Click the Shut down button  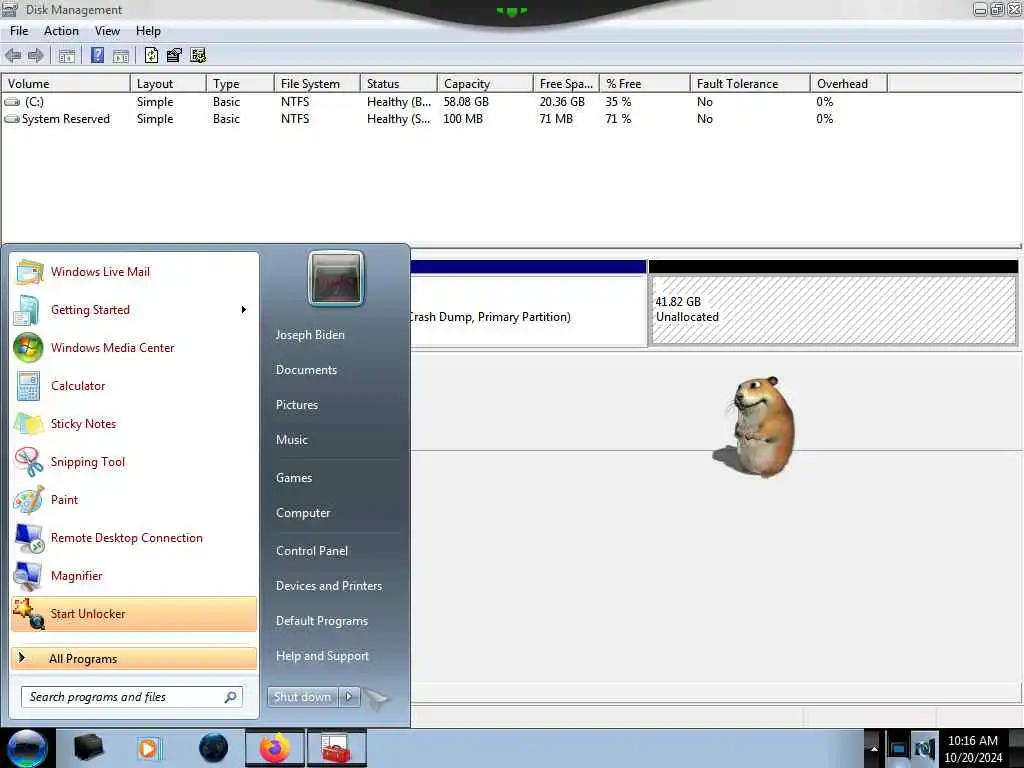(x=302, y=697)
